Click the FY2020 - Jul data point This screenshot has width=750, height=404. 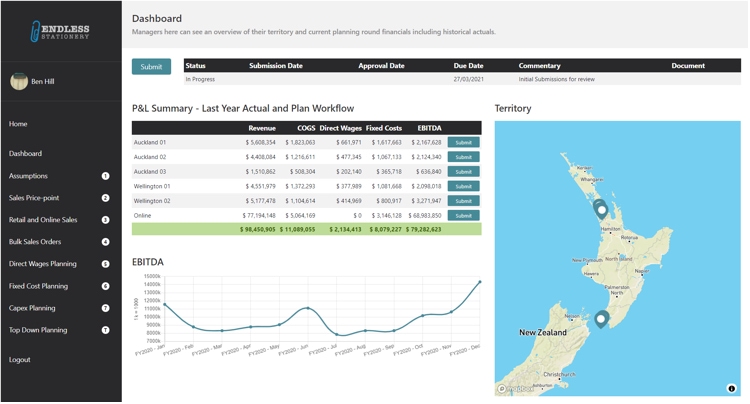click(337, 335)
